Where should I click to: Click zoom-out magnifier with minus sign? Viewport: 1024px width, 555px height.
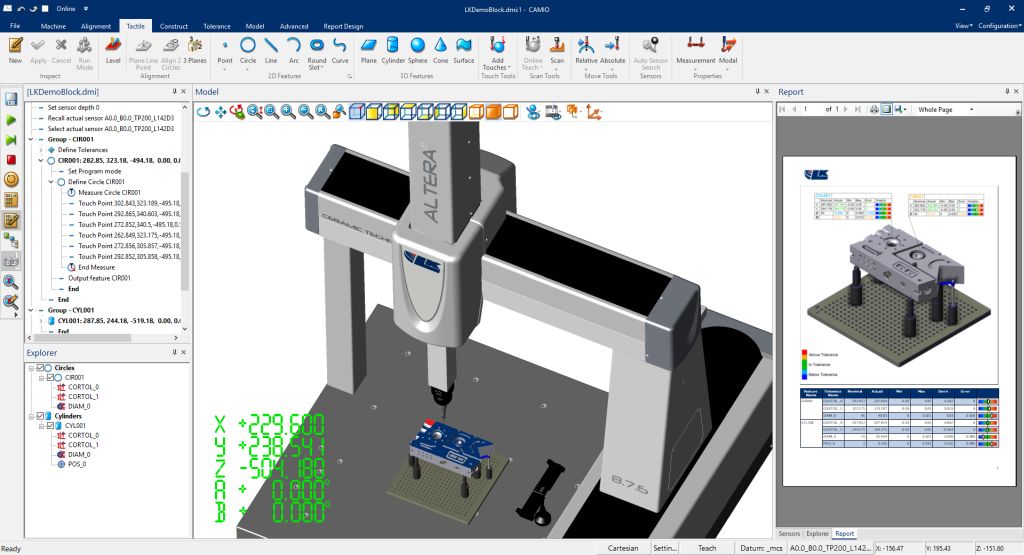(x=305, y=112)
